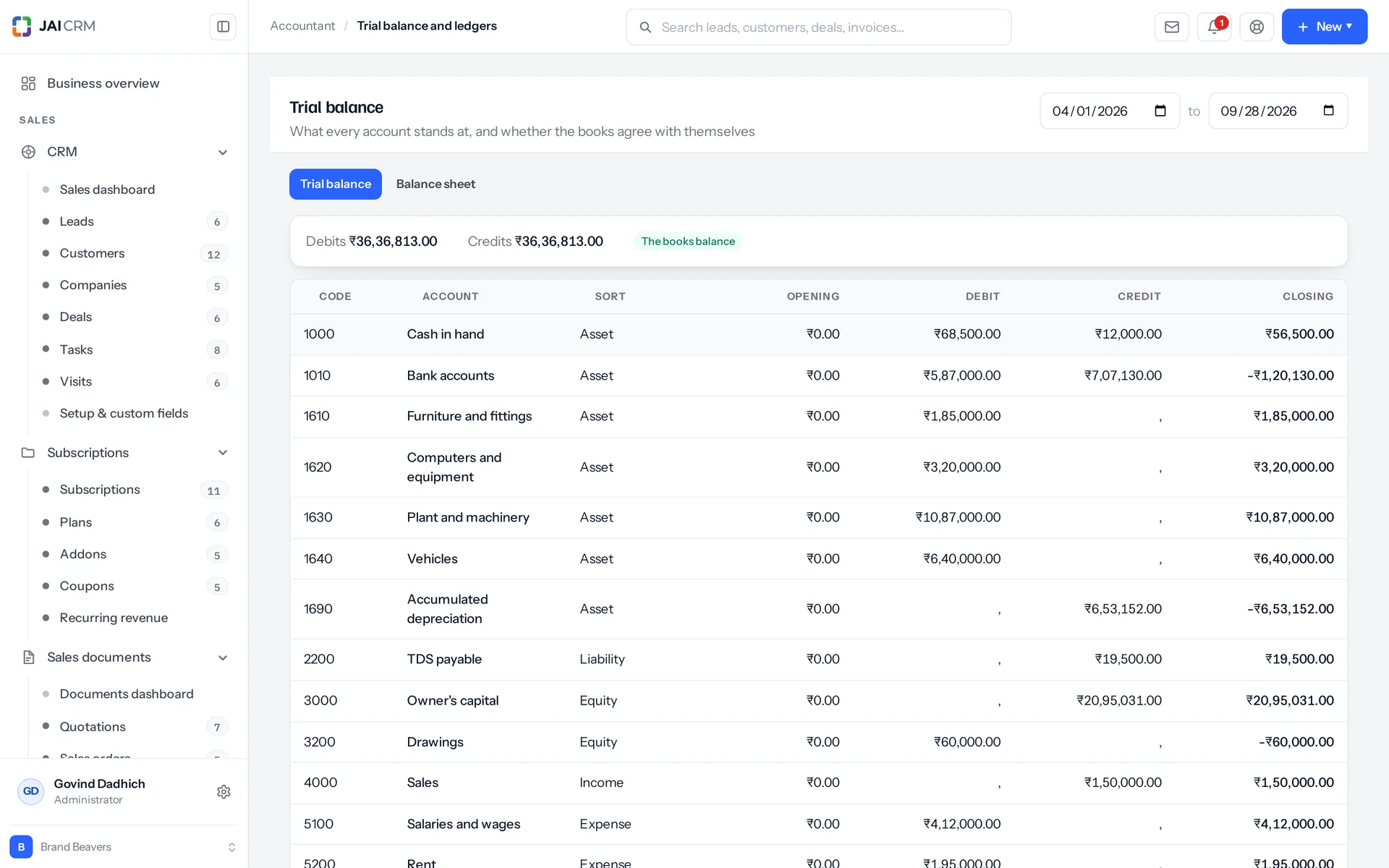
Task: Open Quotations in sidebar
Action: point(93,726)
